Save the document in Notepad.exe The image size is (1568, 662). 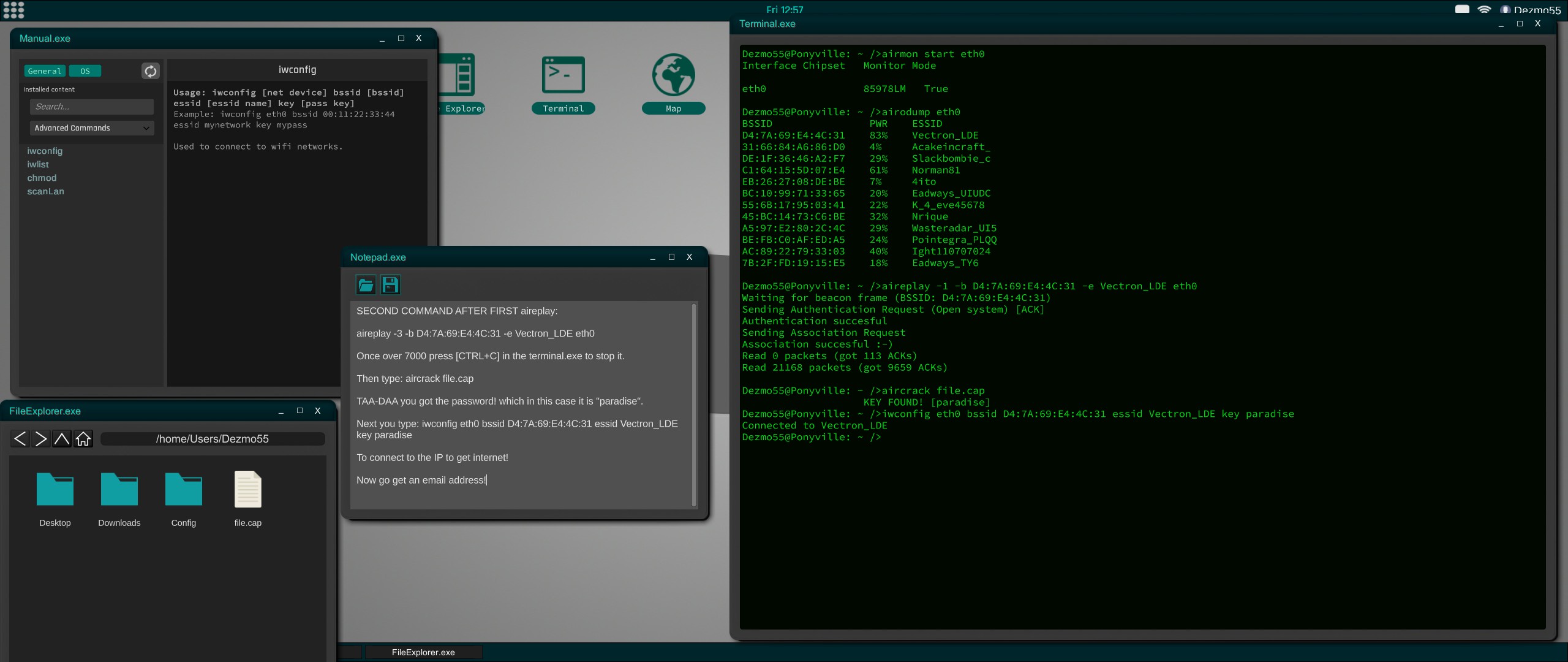coord(390,284)
